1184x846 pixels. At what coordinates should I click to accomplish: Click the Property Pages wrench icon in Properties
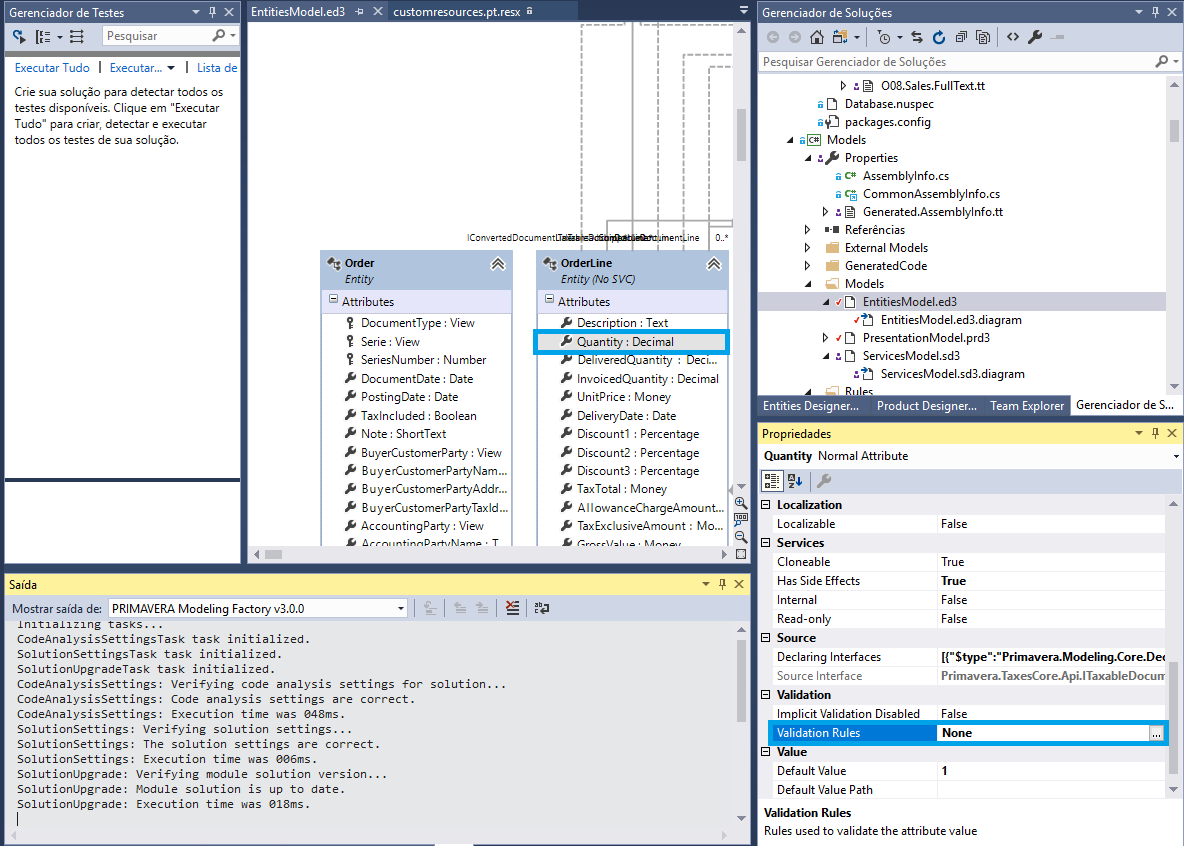tap(824, 480)
